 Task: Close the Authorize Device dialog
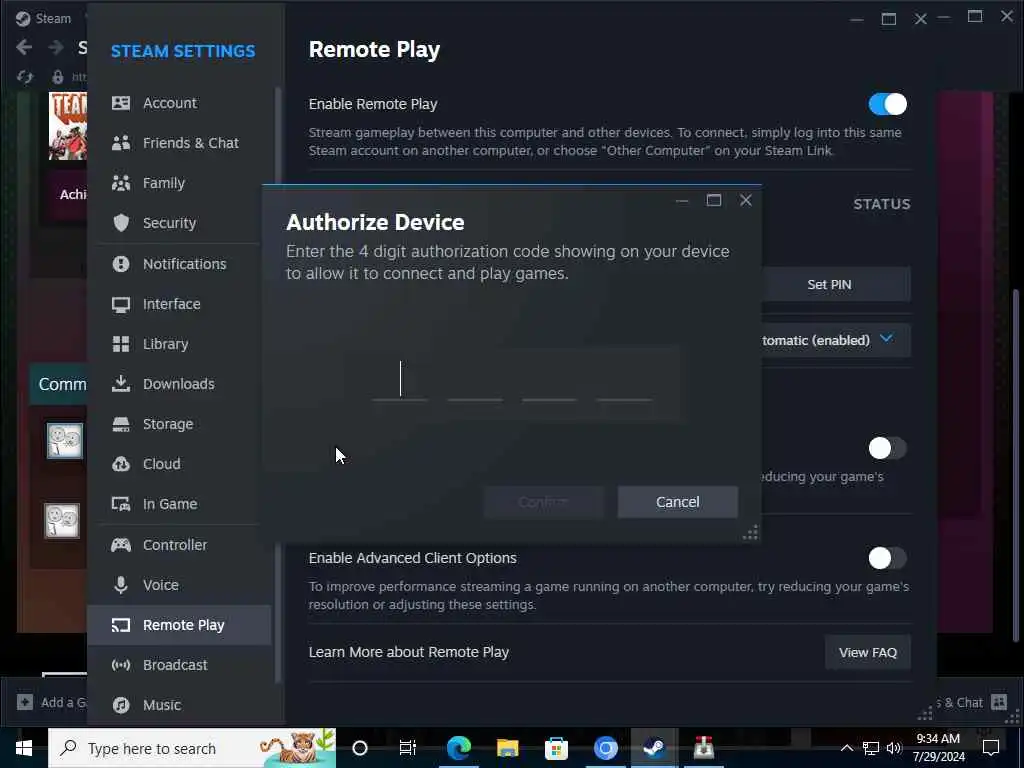(x=746, y=200)
